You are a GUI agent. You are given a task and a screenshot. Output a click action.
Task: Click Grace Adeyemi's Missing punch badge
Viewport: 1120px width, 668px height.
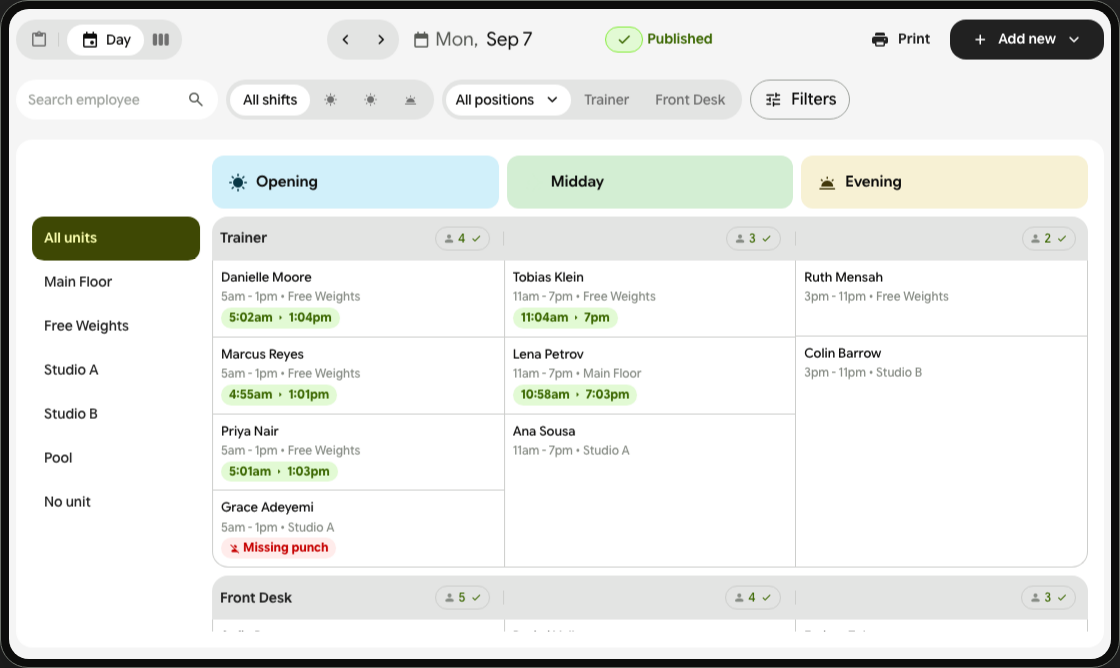pos(279,547)
